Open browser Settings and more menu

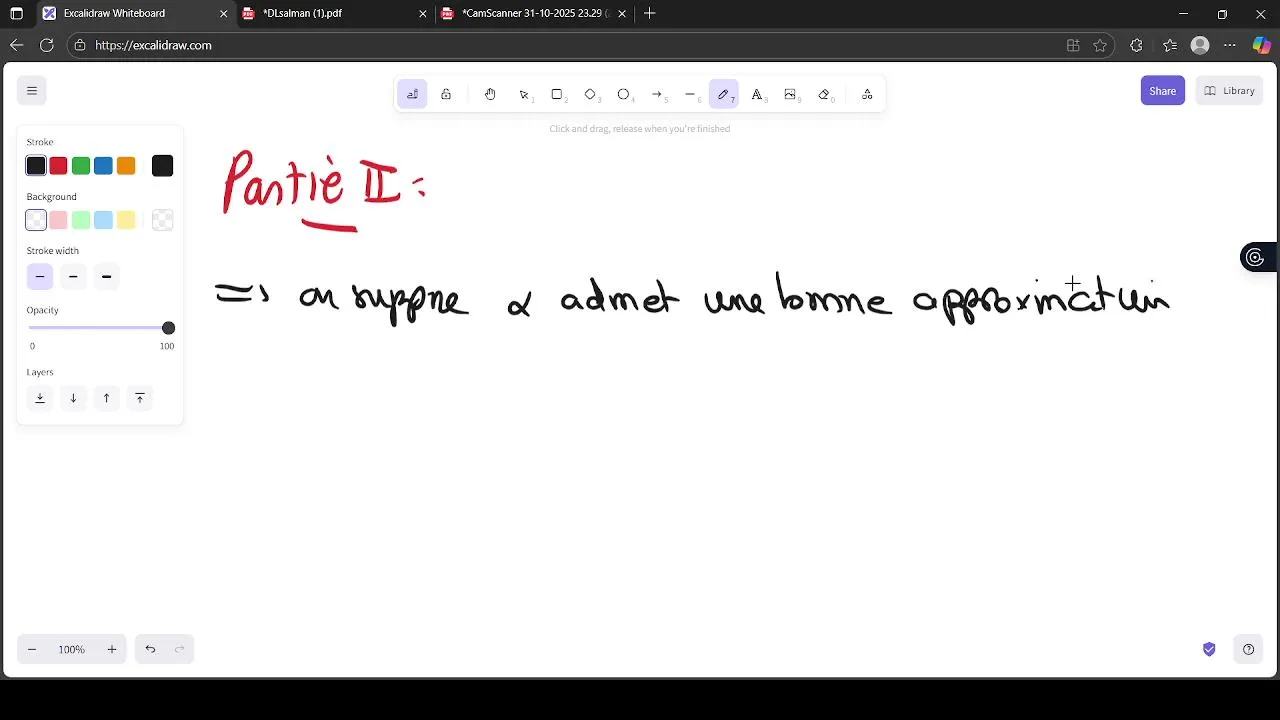(x=1230, y=45)
